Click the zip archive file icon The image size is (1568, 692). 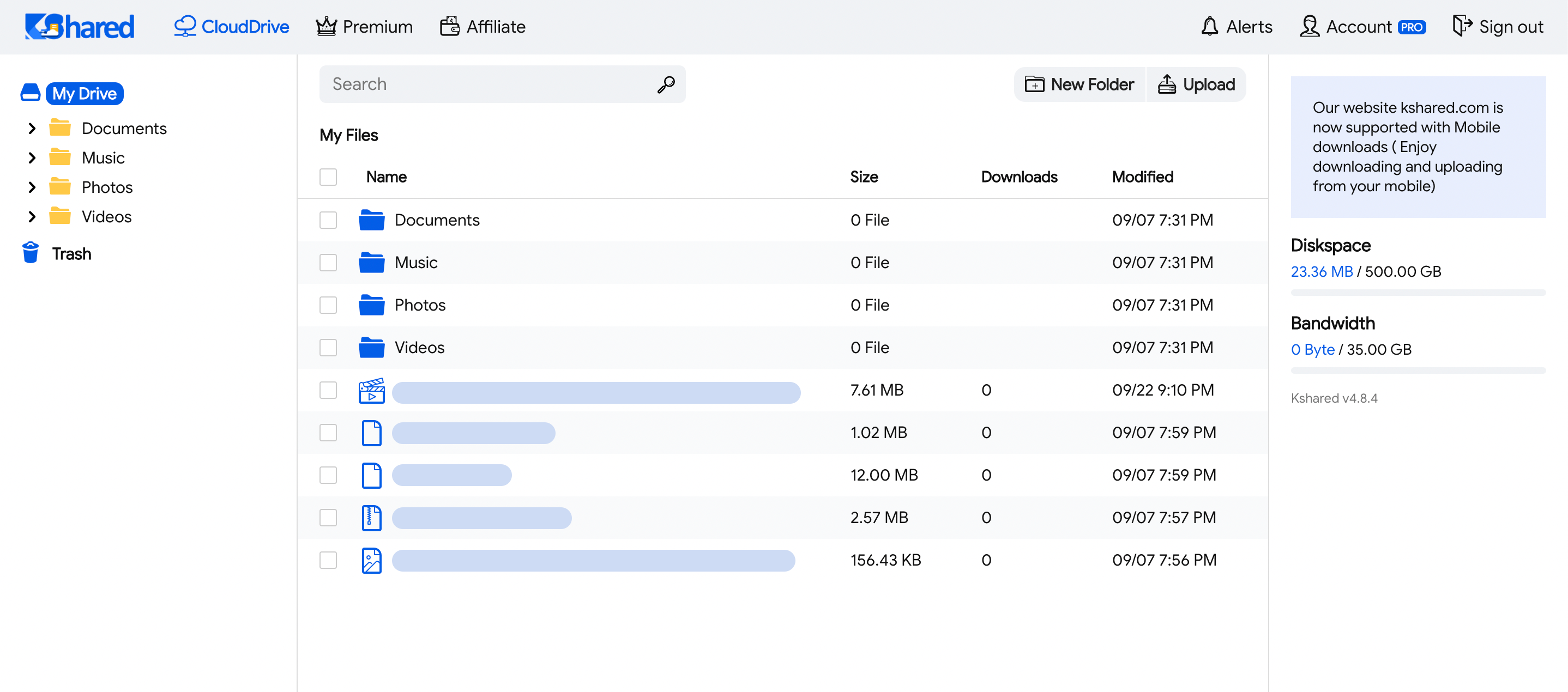pos(371,518)
